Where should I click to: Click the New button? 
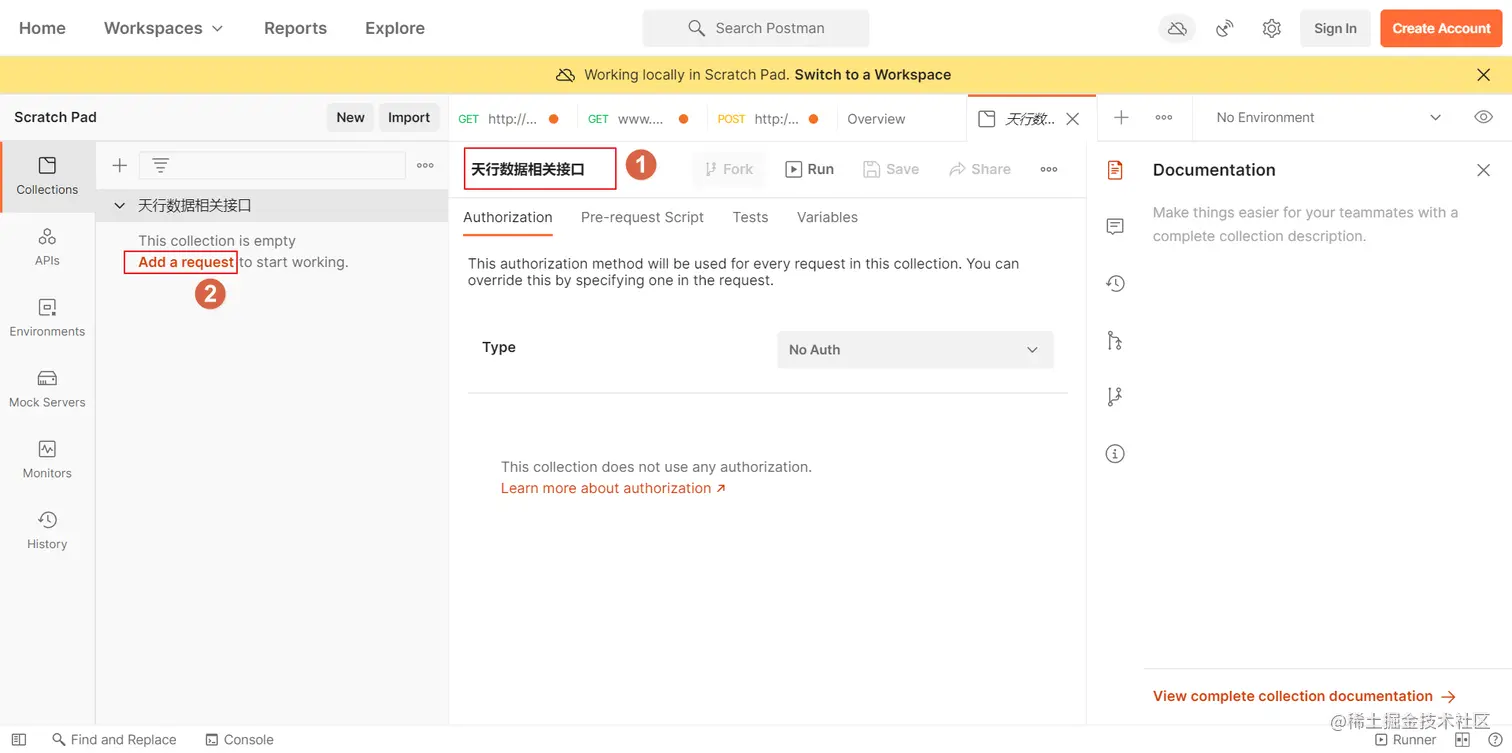click(x=350, y=117)
